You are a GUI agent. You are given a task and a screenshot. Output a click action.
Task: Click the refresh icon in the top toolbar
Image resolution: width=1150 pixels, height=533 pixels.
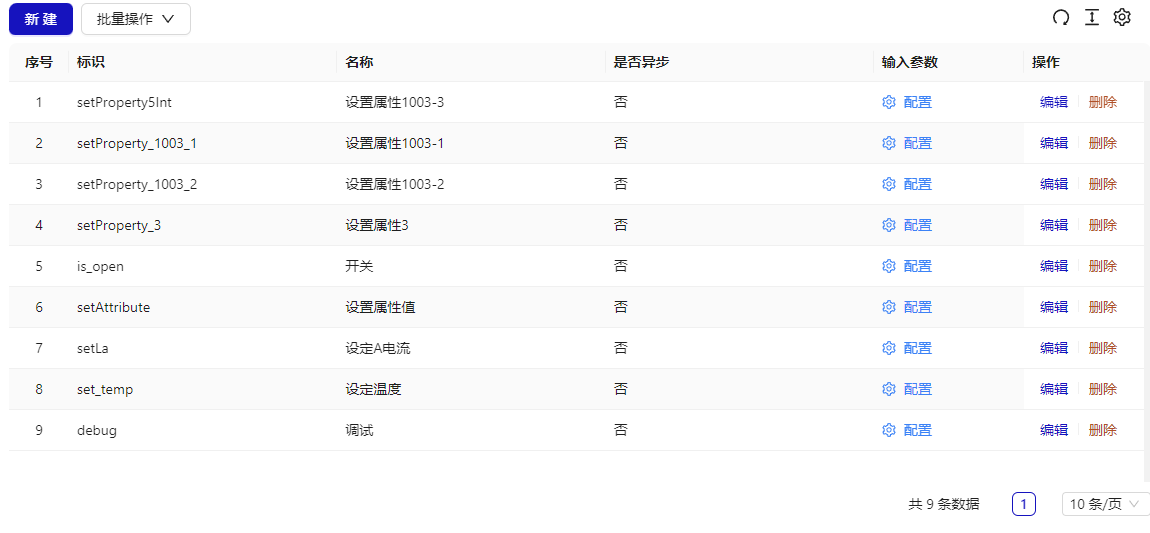[x=1061, y=18]
